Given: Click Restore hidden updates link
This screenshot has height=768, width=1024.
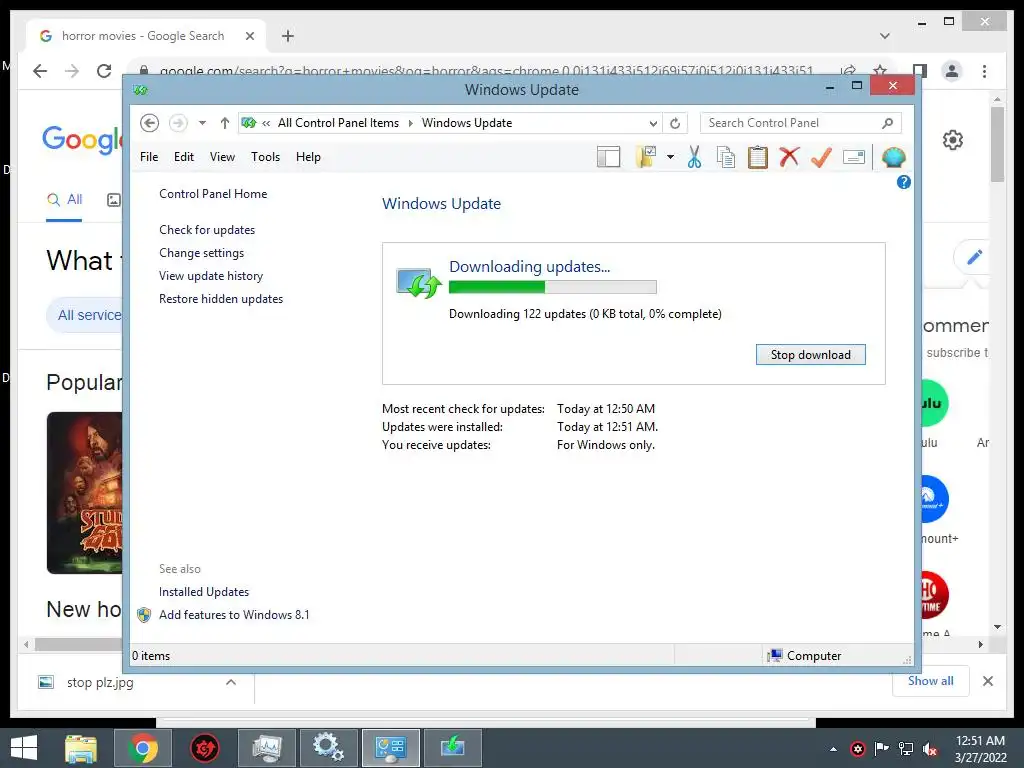Looking at the screenshot, I should click(221, 298).
